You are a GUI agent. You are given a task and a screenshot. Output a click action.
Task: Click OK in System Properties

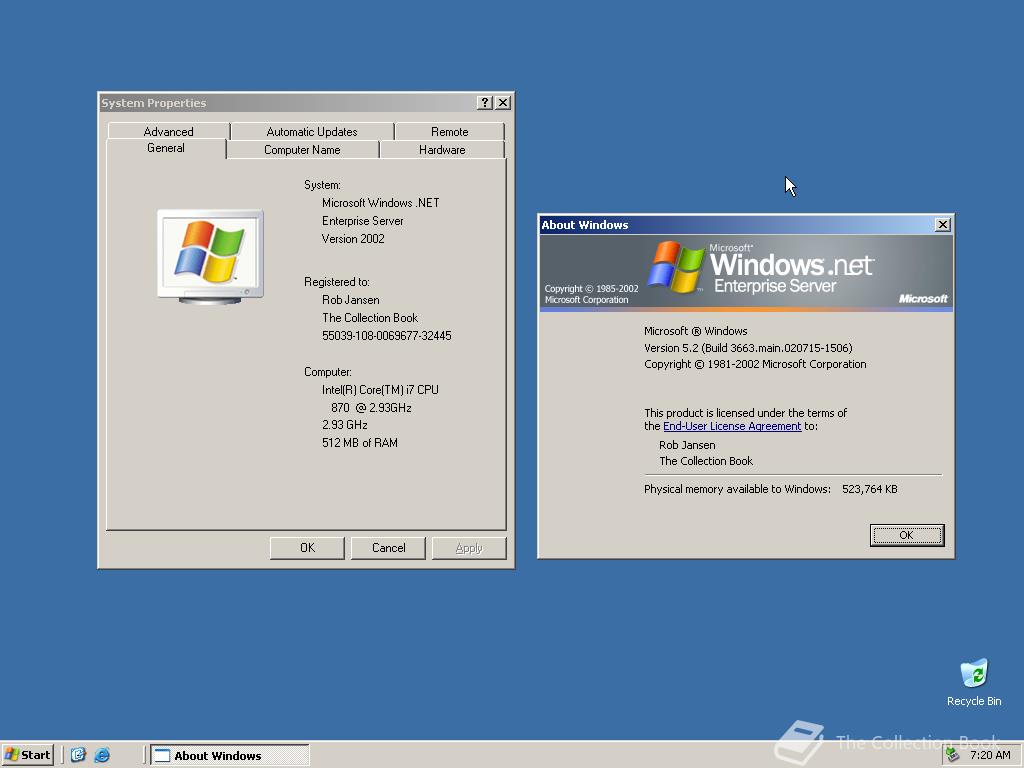(307, 548)
